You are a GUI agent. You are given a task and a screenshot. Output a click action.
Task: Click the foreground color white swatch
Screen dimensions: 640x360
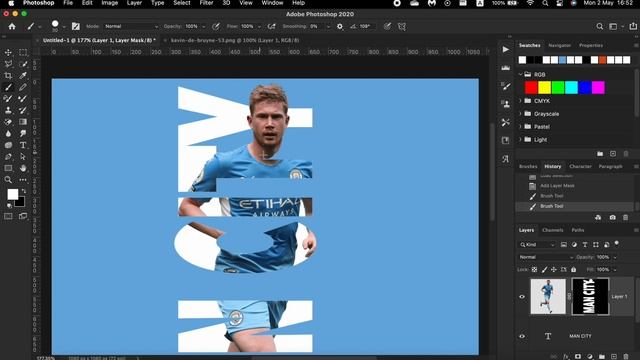pos(13,194)
